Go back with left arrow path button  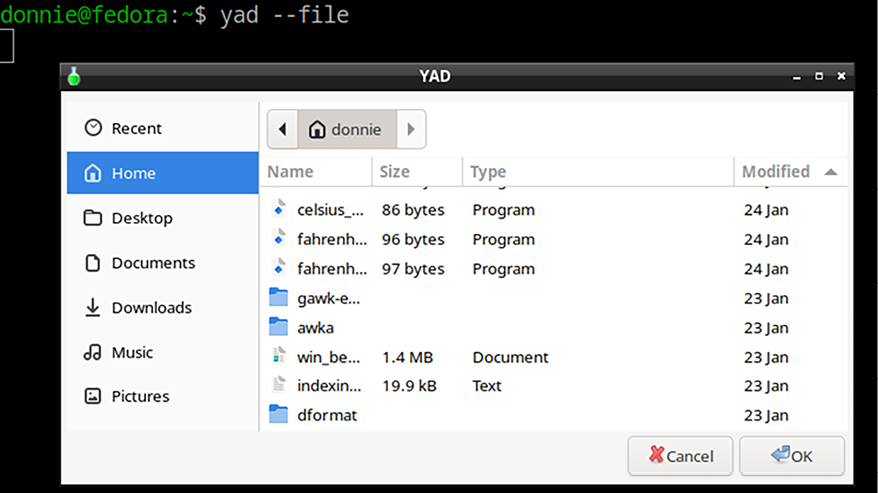click(283, 129)
